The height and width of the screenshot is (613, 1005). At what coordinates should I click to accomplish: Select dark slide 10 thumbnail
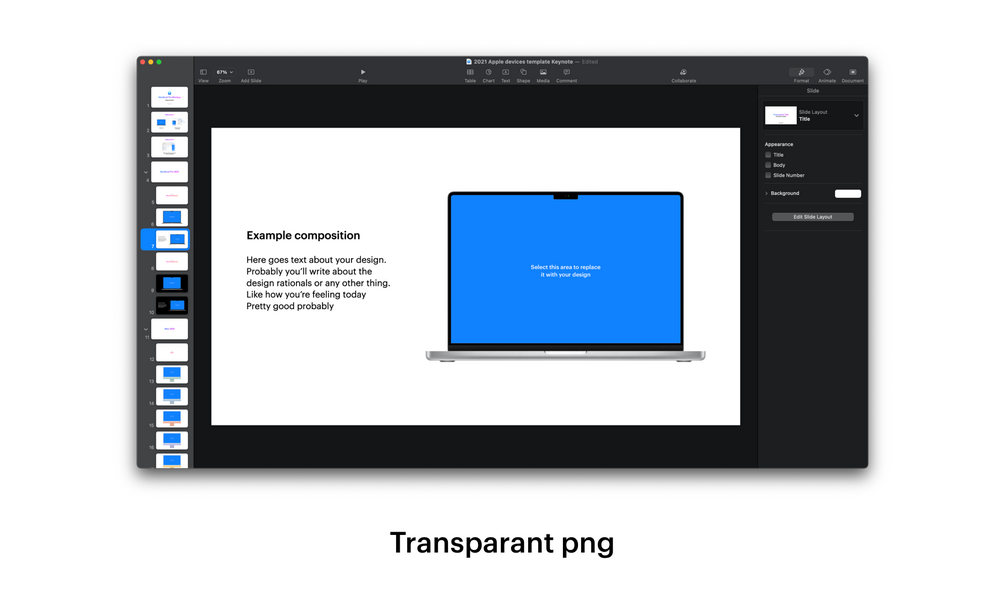coord(172,305)
